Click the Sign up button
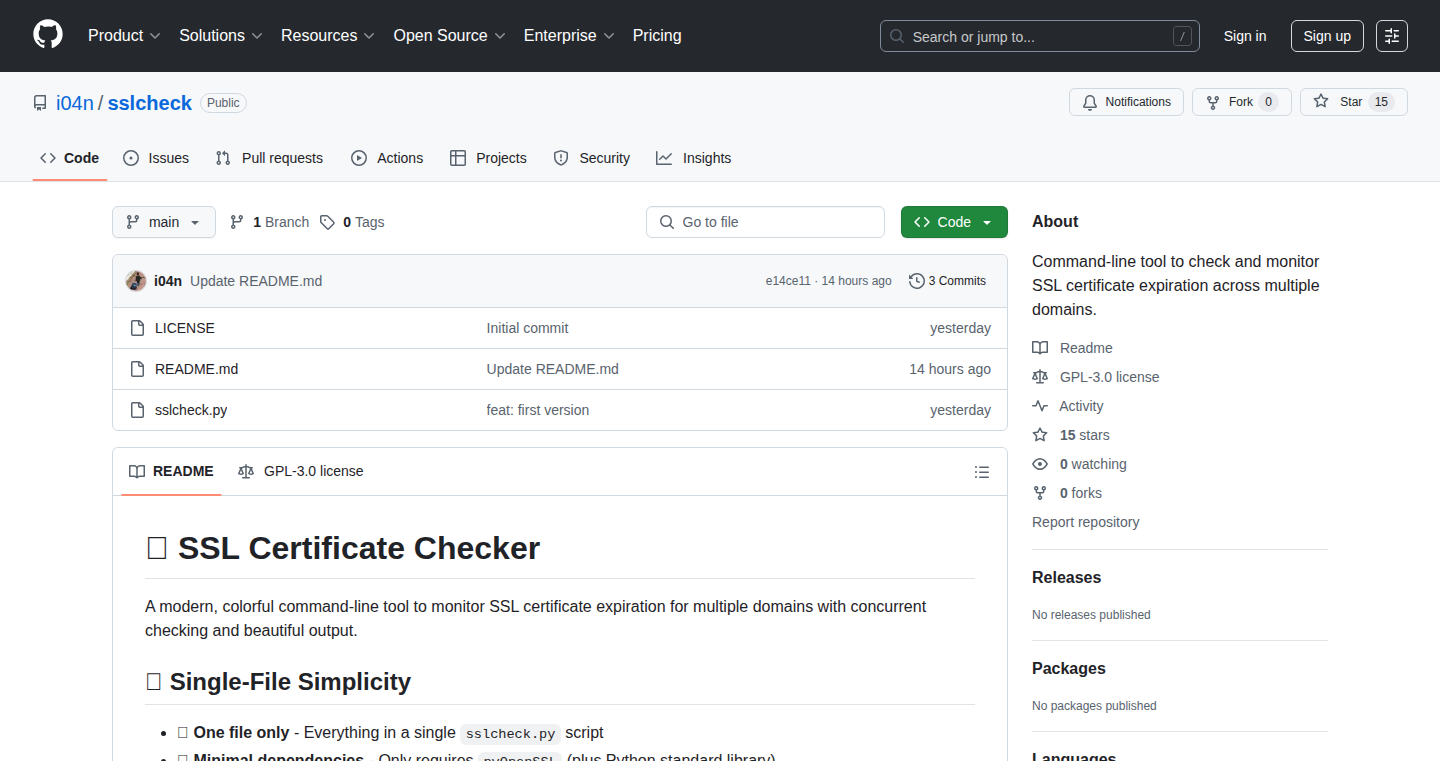Image resolution: width=1440 pixels, height=761 pixels. coord(1327,36)
